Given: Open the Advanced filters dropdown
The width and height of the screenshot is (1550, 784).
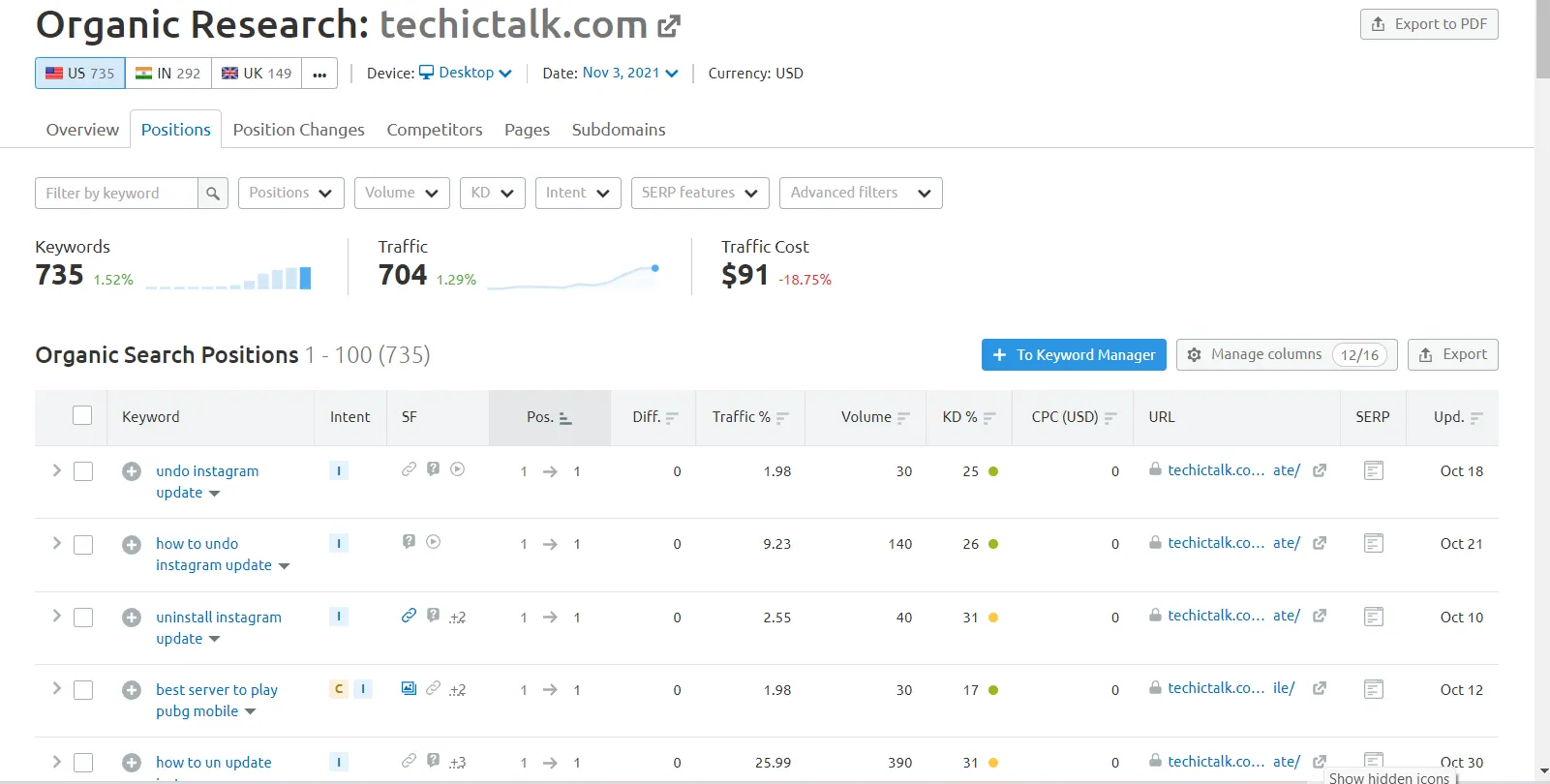Looking at the screenshot, I should (861, 193).
